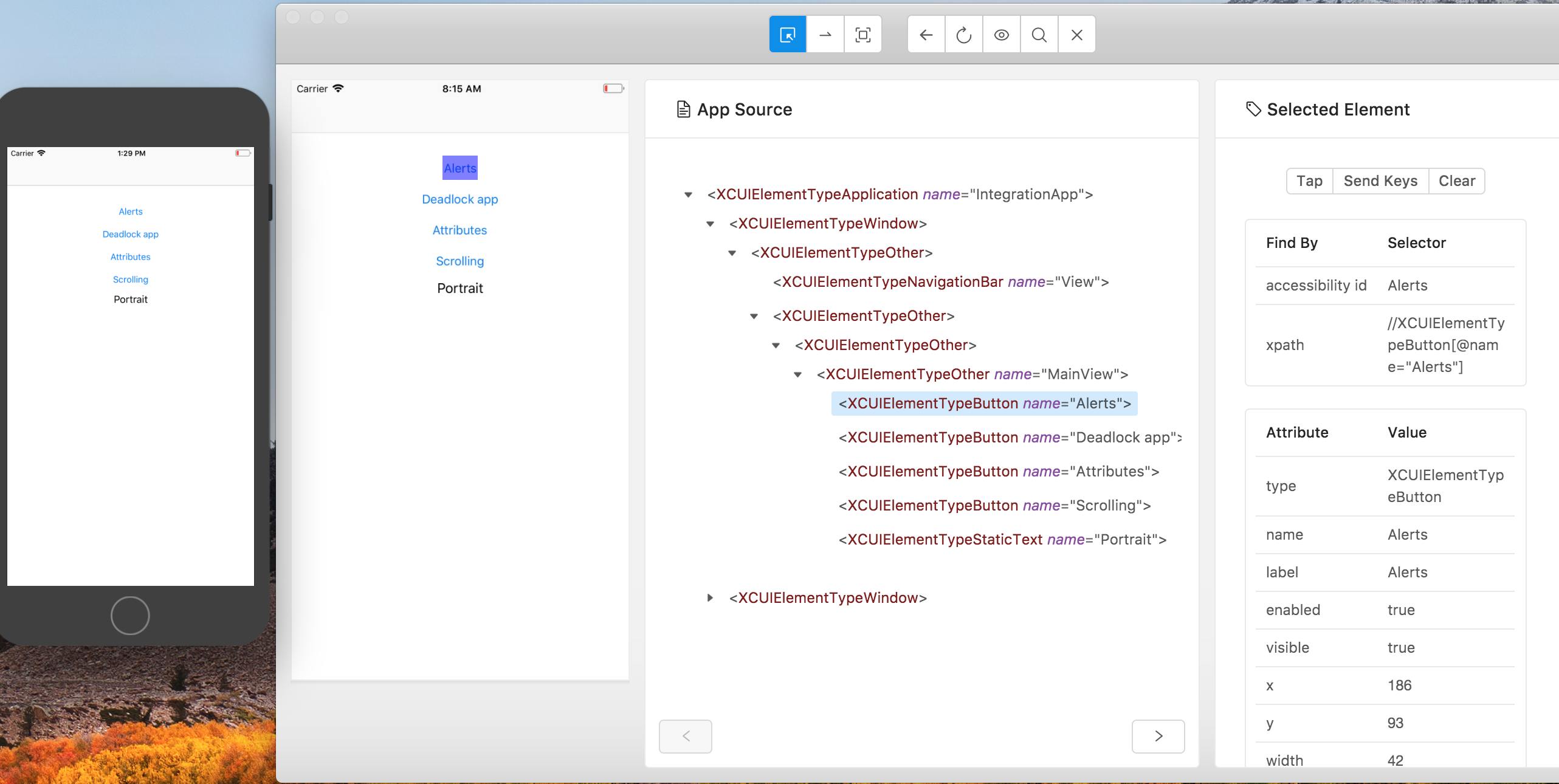Open Search for element magnifier
The width and height of the screenshot is (1559, 784).
(x=1039, y=35)
